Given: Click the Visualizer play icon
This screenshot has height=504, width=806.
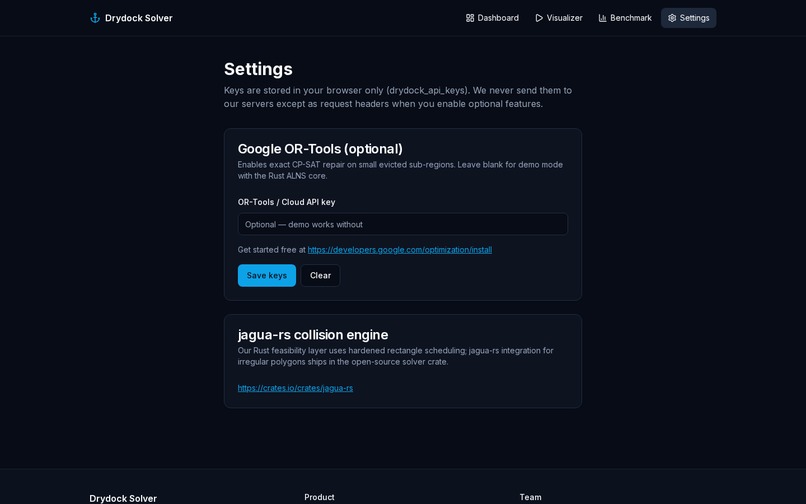Looking at the screenshot, I should coord(539,18).
